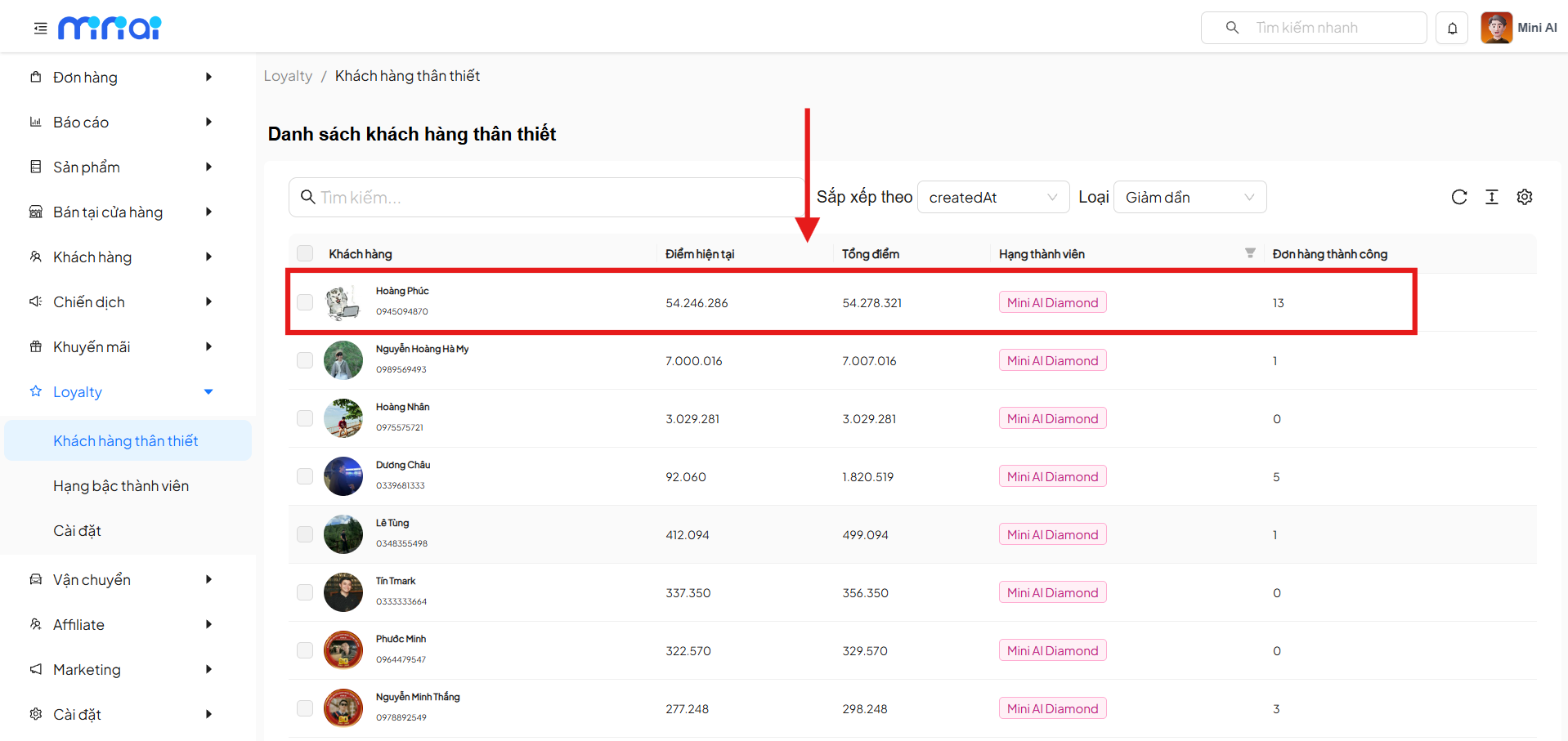The image size is (1568, 741).
Task: Open table settings gear icon
Action: [x=1524, y=197]
